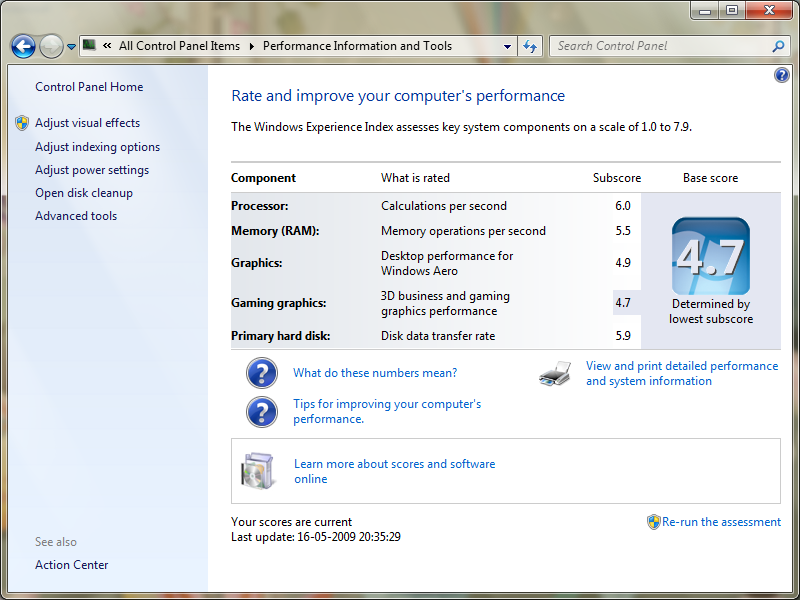Expand the breadcrumb root chevron

click(105, 46)
